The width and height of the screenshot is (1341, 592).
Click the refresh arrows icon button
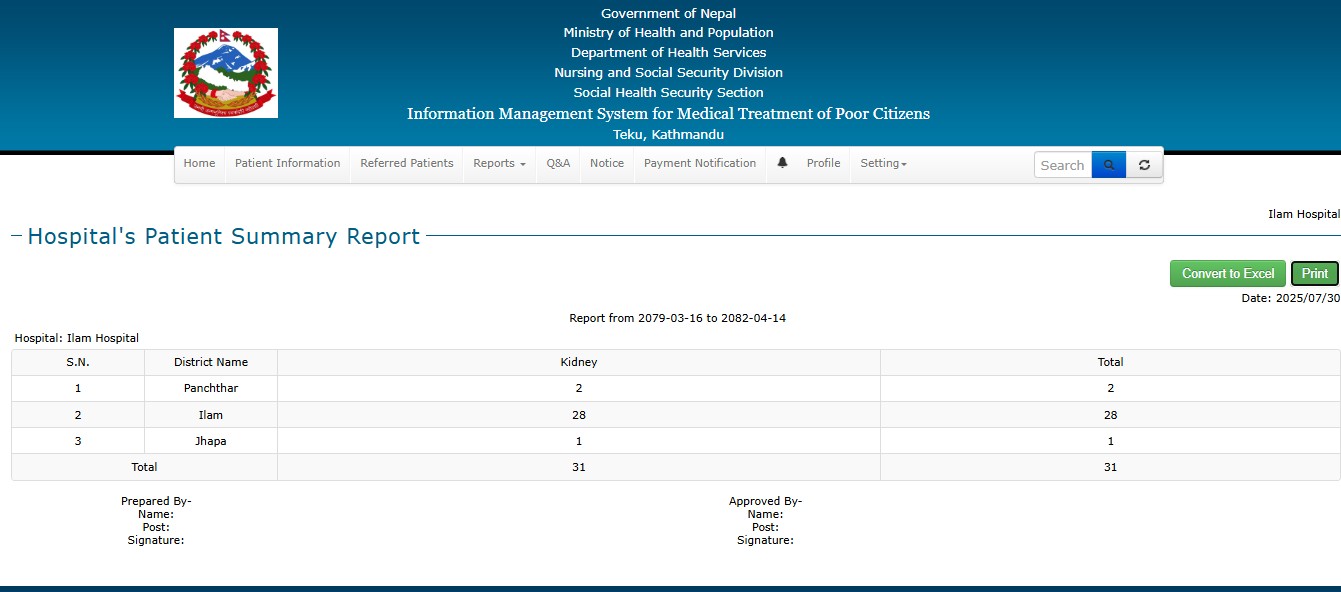tap(1144, 165)
